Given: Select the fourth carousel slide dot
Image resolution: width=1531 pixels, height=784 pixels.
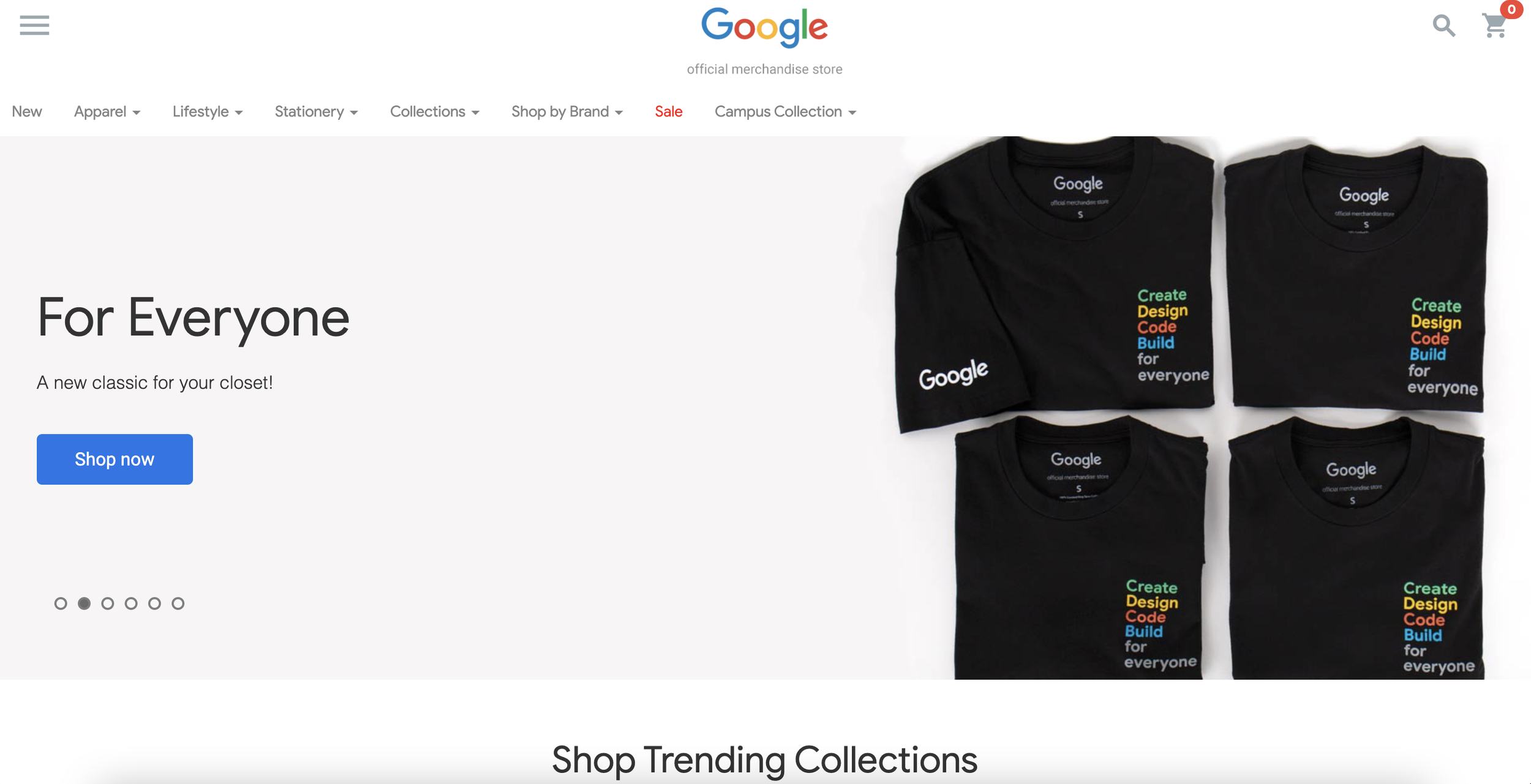Looking at the screenshot, I should coord(131,603).
